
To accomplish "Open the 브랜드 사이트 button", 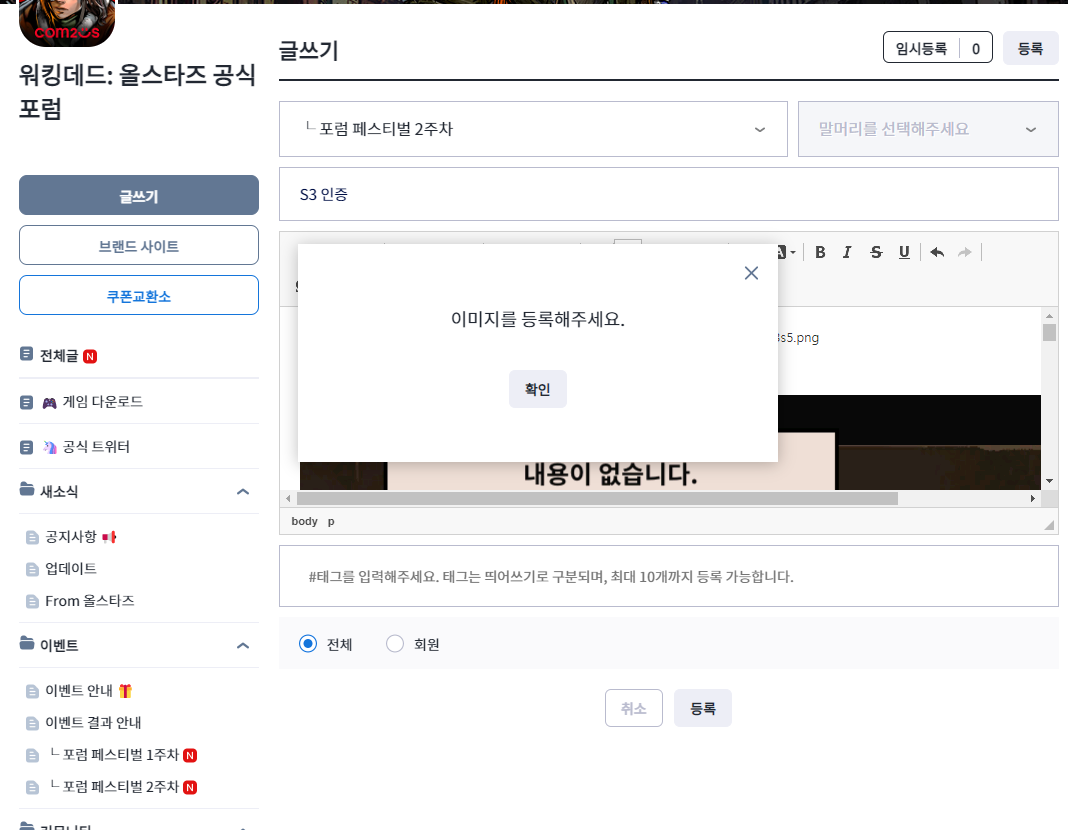I will pyautogui.click(x=139, y=245).
